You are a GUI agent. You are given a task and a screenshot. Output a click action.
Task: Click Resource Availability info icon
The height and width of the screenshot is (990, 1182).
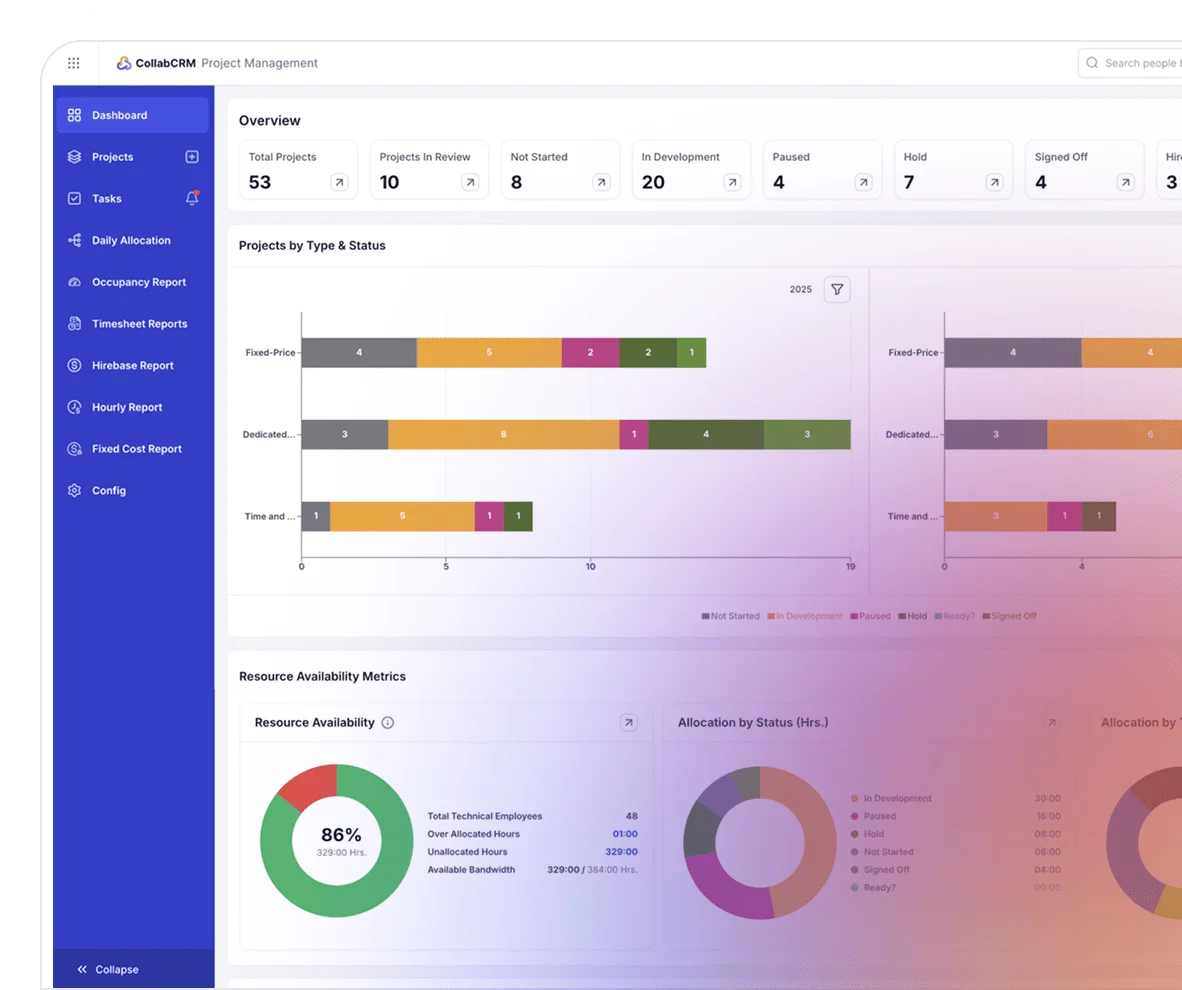tap(388, 723)
